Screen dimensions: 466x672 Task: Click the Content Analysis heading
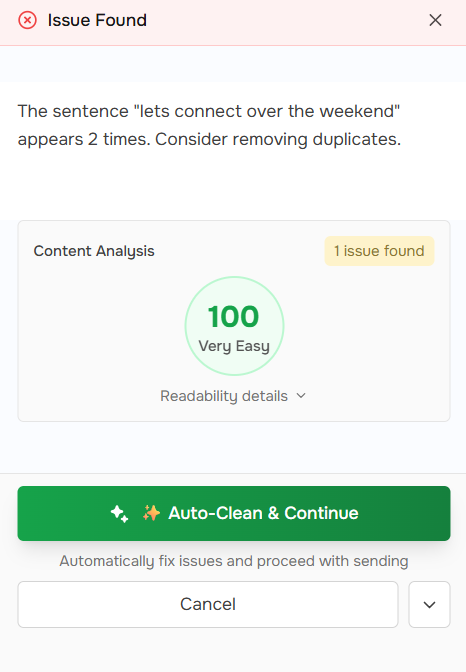pyautogui.click(x=94, y=251)
